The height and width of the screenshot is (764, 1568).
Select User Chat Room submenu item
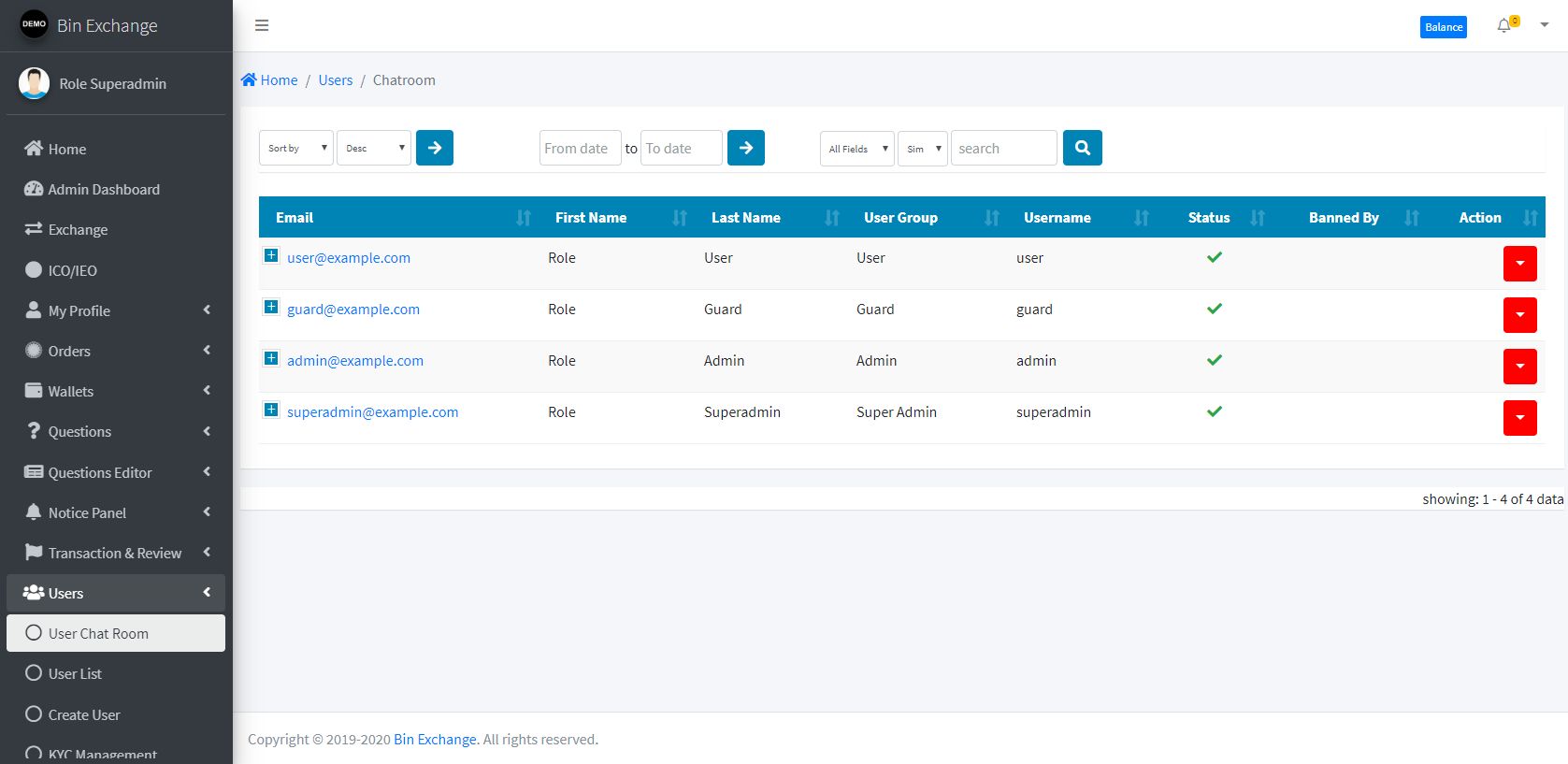(x=116, y=633)
